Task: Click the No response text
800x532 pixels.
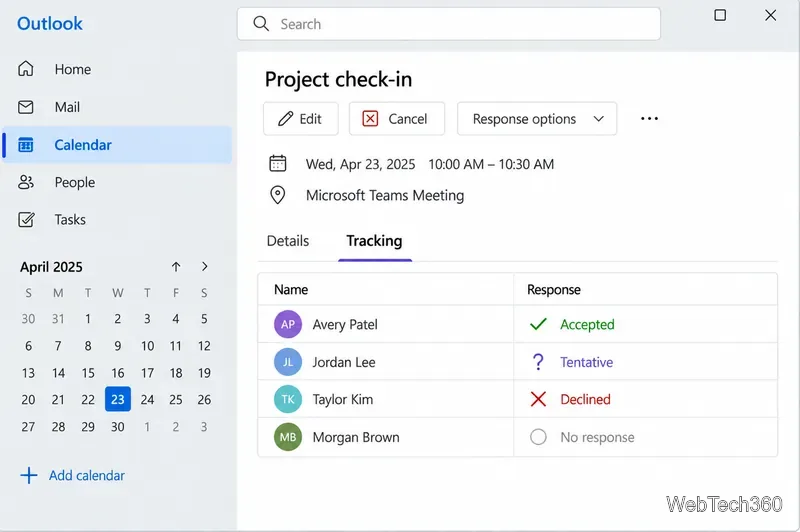Action: point(597,437)
